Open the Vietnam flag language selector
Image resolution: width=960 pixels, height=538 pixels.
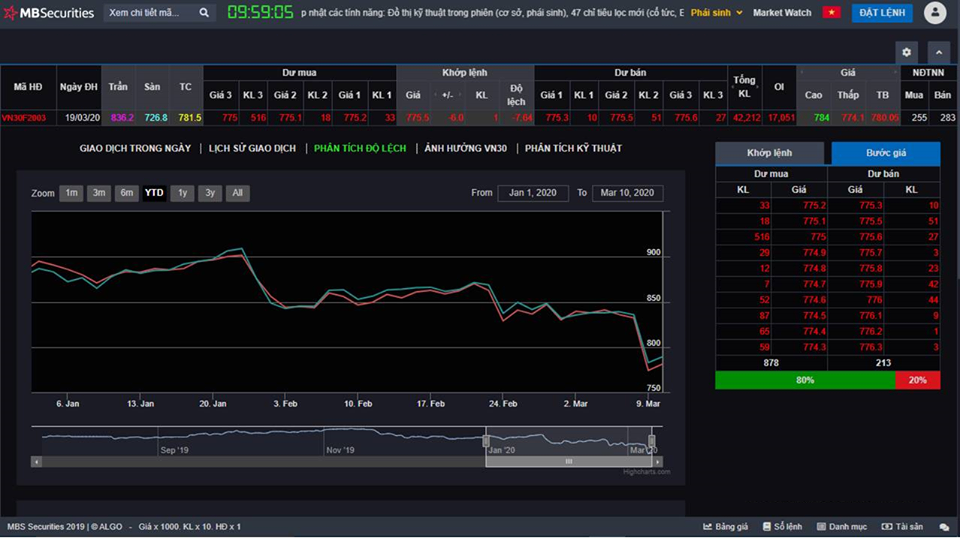coord(831,12)
